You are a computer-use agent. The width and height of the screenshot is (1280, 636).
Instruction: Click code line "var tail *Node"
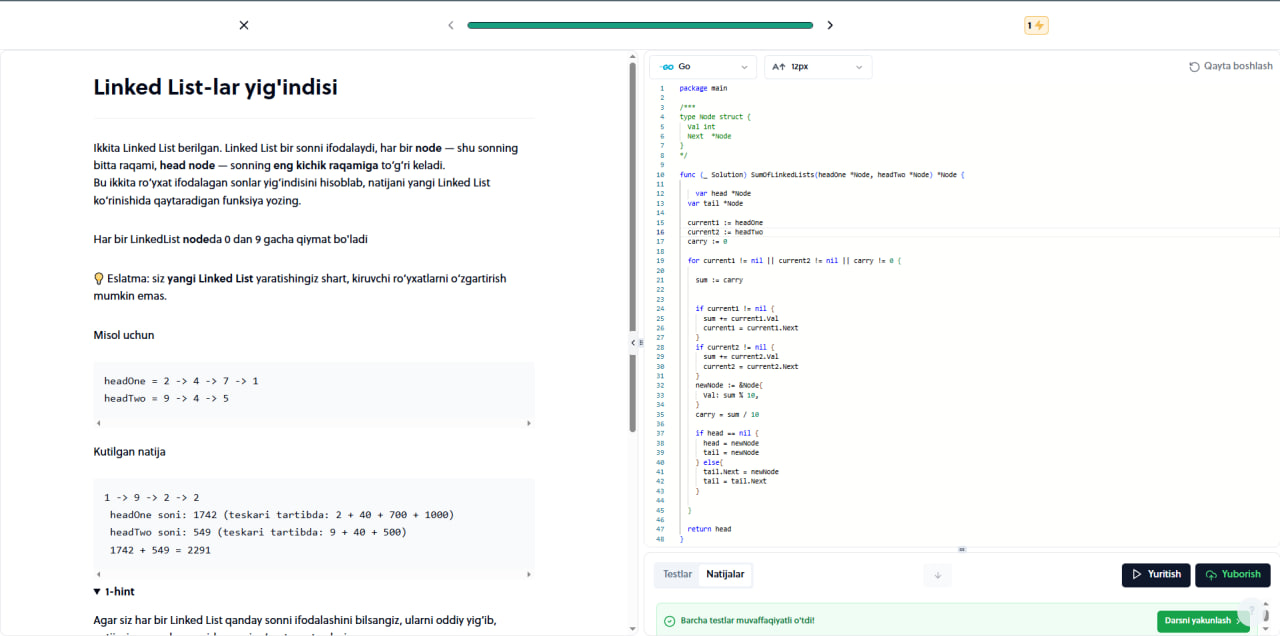[x=715, y=203]
